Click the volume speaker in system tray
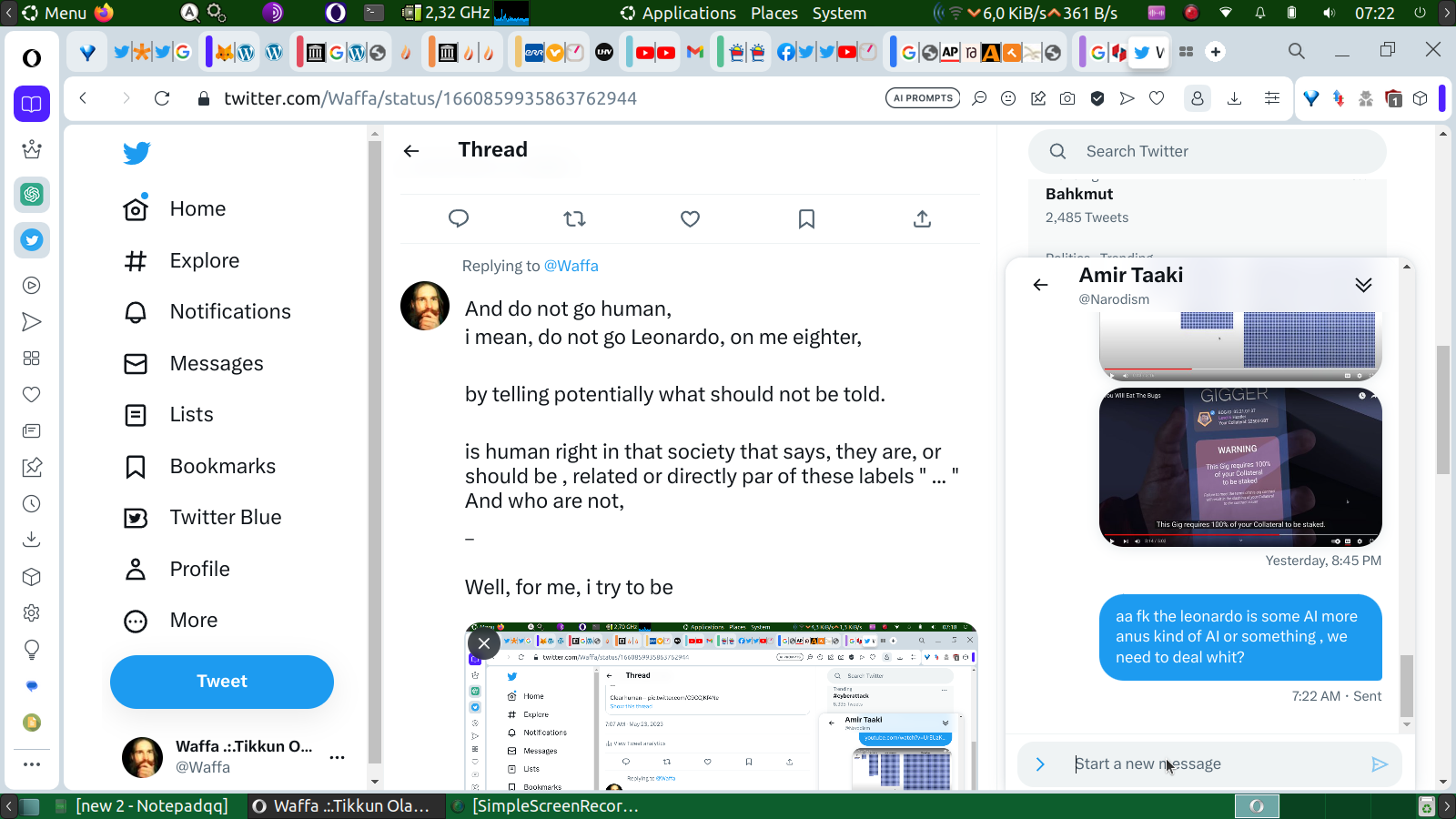The width and height of the screenshot is (1456, 819). click(1330, 13)
